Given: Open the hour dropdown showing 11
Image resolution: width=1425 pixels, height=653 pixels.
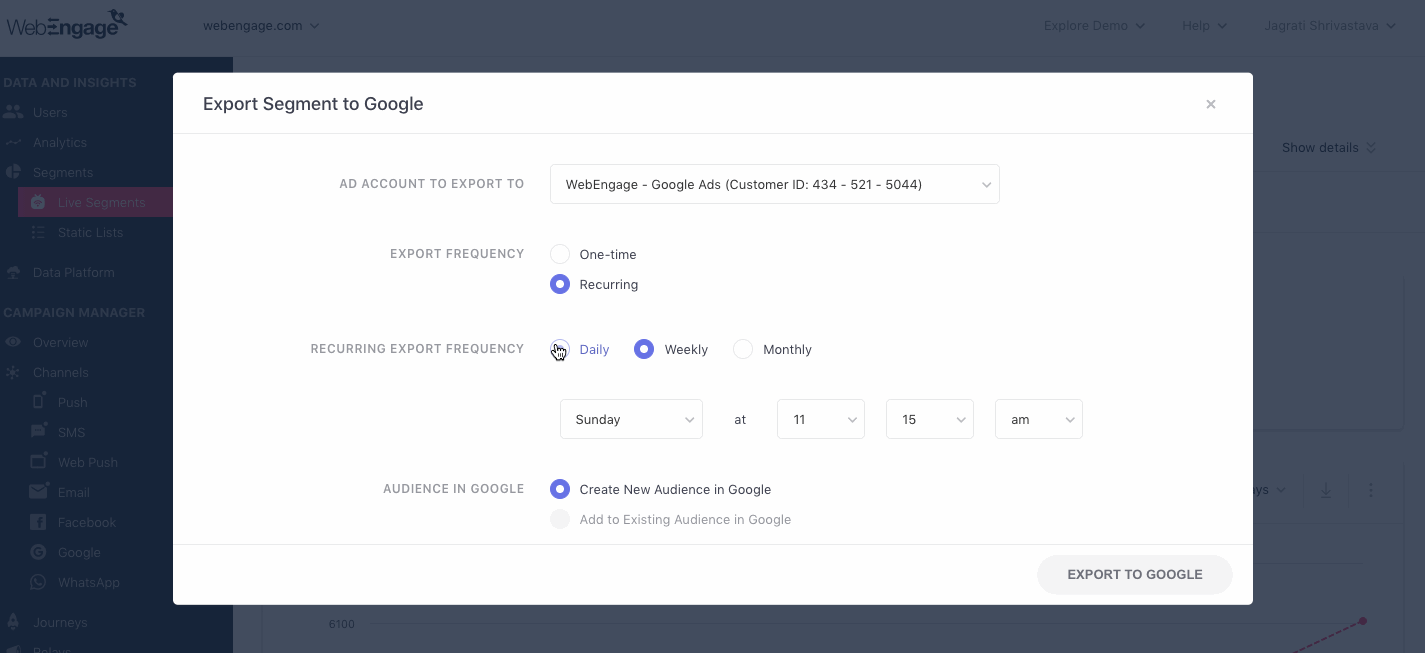Looking at the screenshot, I should coord(821,419).
